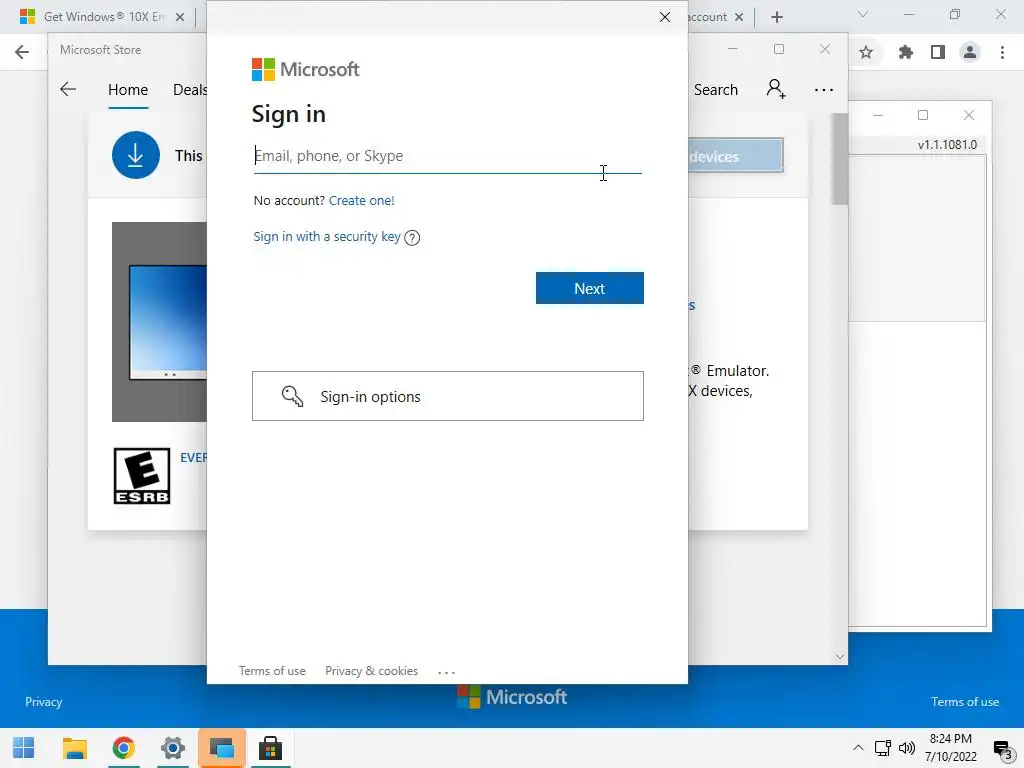Click the blue download arrow icon
This screenshot has width=1024, height=768.
pyautogui.click(x=136, y=155)
